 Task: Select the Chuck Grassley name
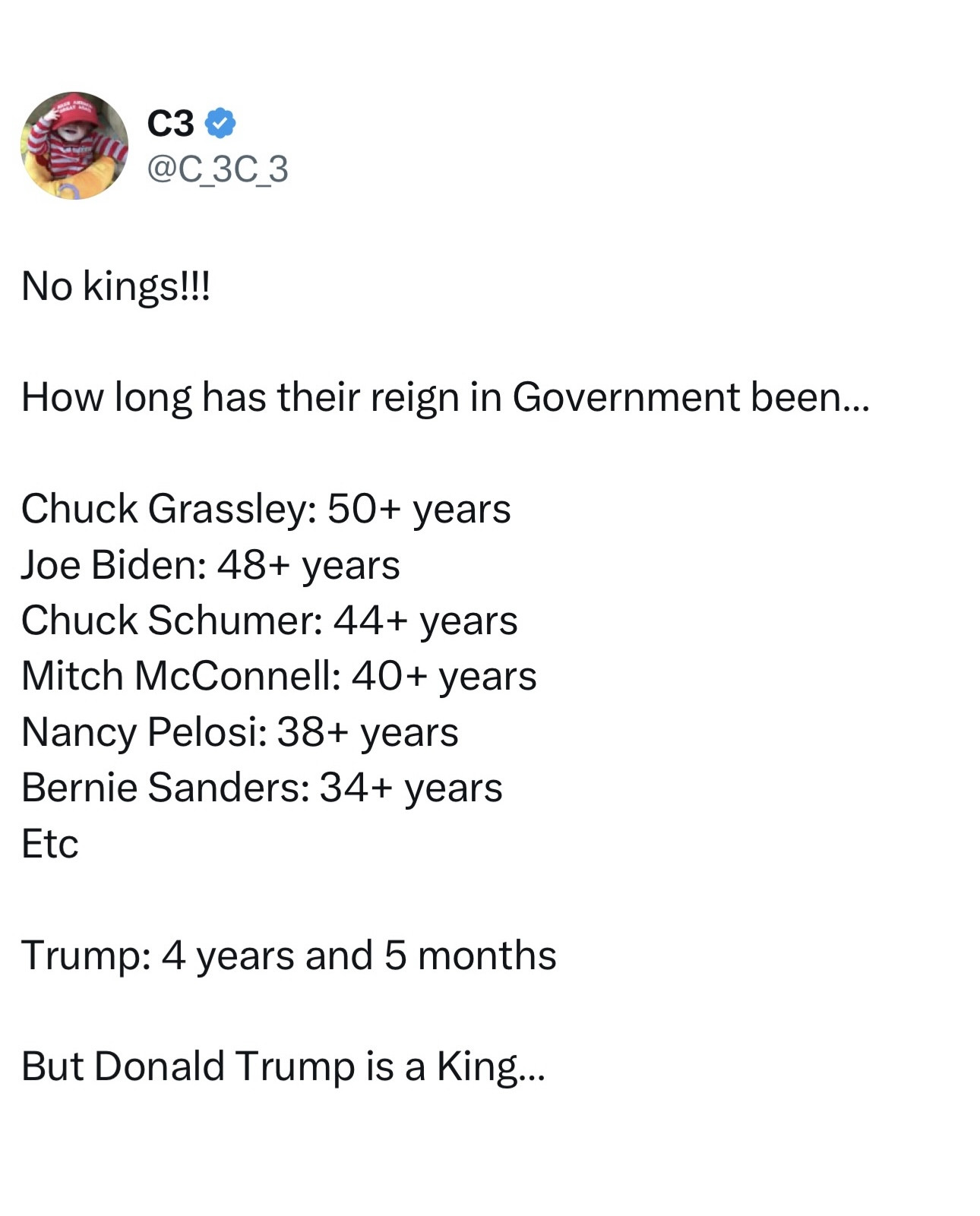tap(166, 508)
